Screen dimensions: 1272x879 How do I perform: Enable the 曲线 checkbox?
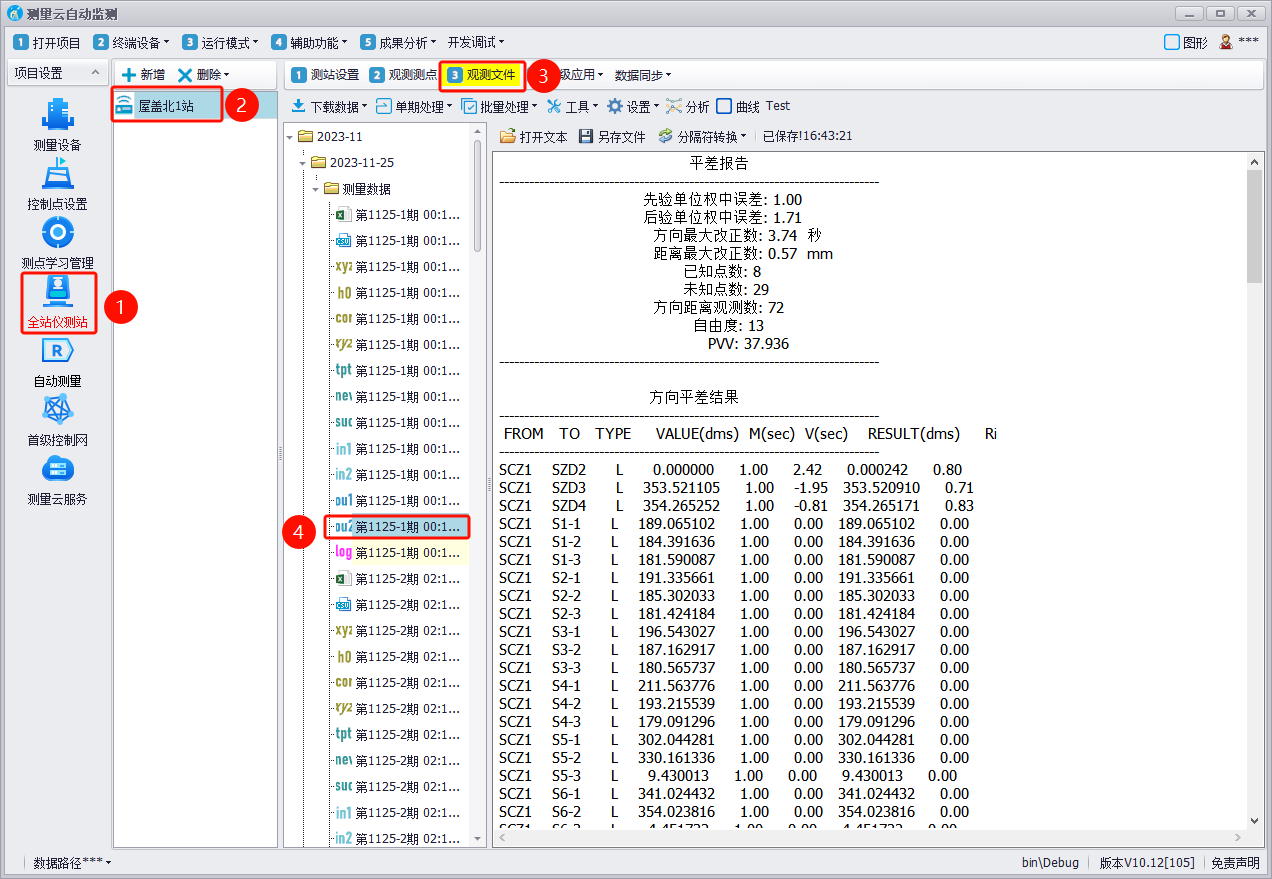click(x=725, y=106)
